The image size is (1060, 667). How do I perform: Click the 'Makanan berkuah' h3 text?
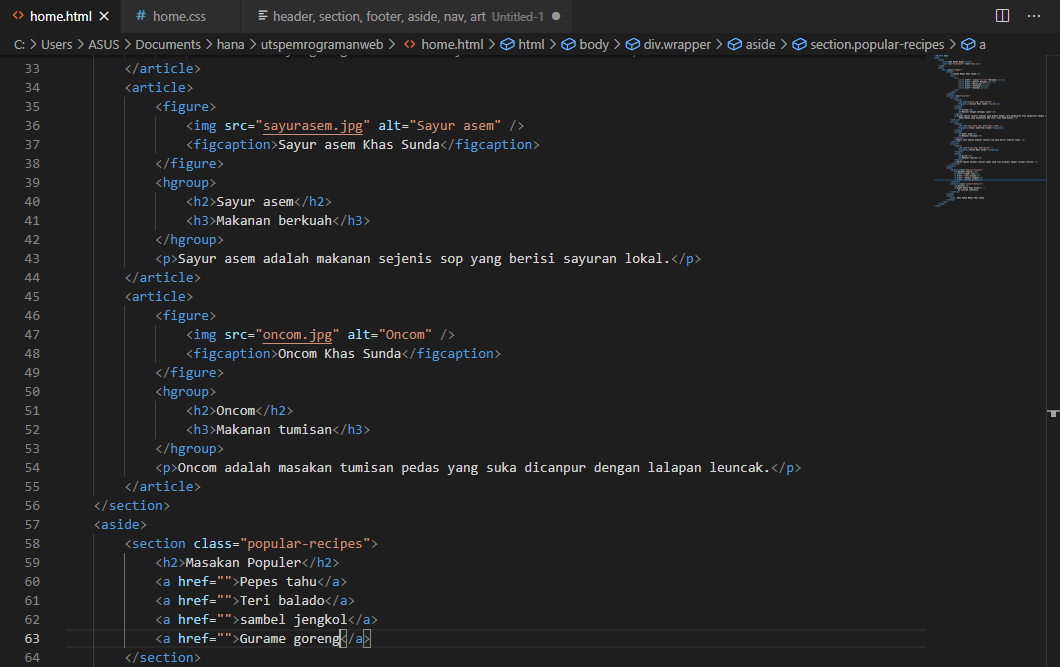point(274,220)
